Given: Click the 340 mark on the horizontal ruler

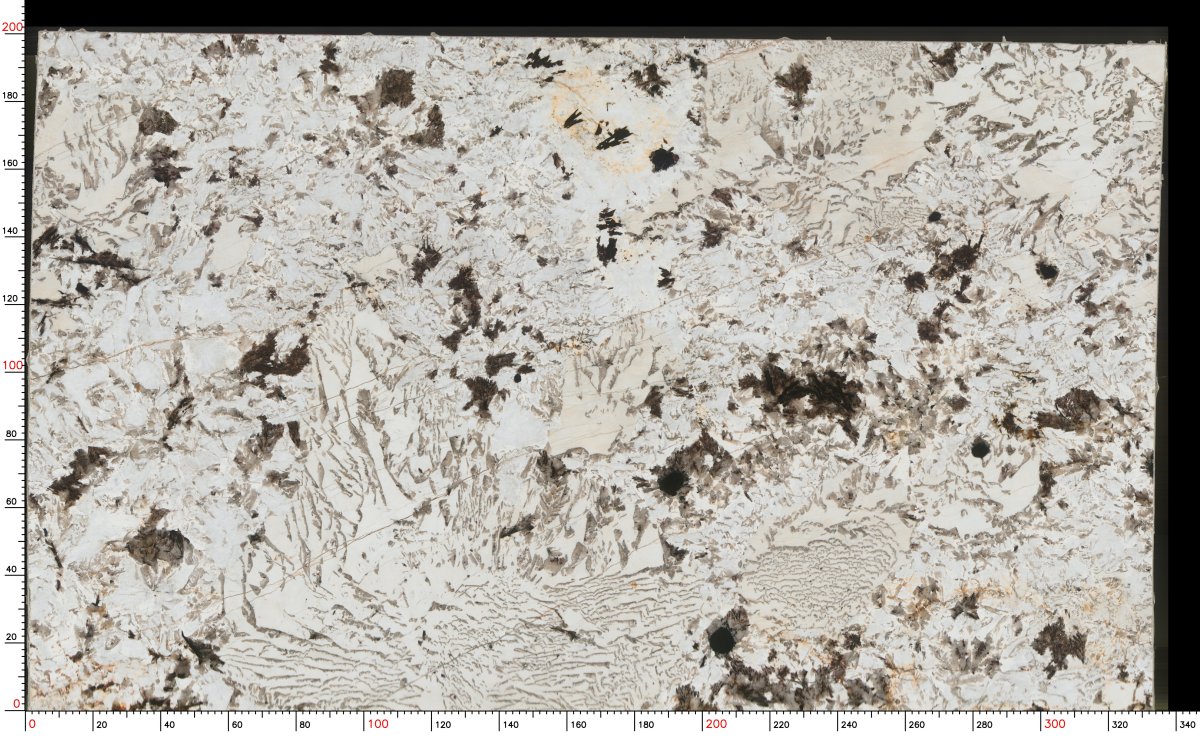Looking at the screenshot, I should 1189,724.
